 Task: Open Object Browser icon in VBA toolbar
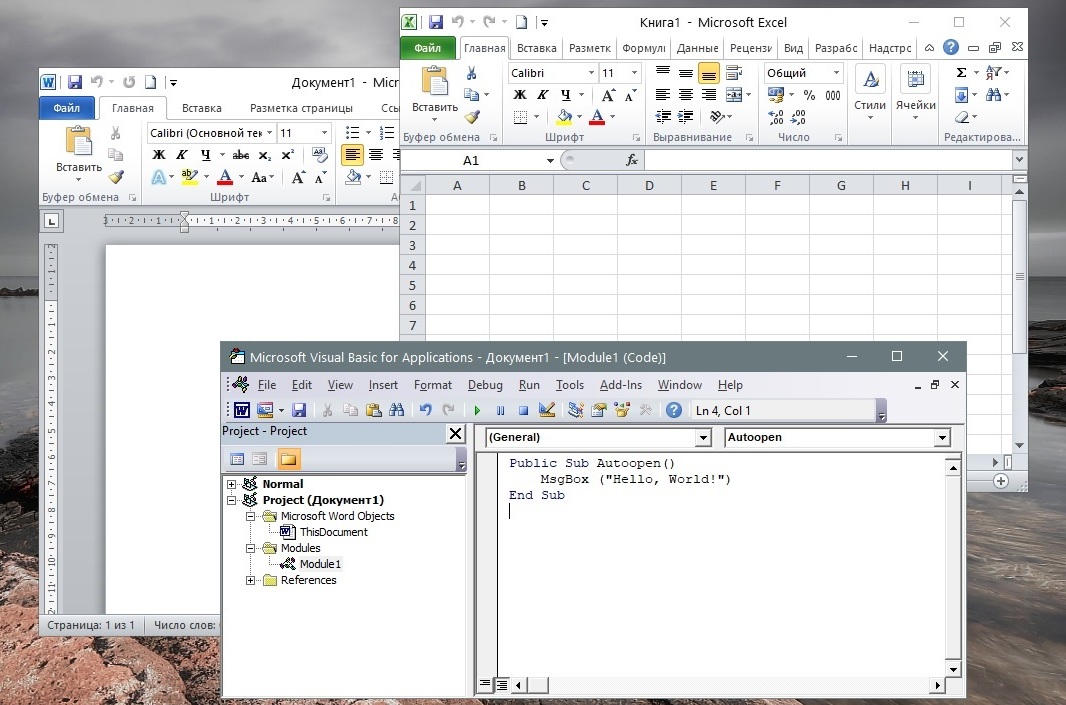622,410
